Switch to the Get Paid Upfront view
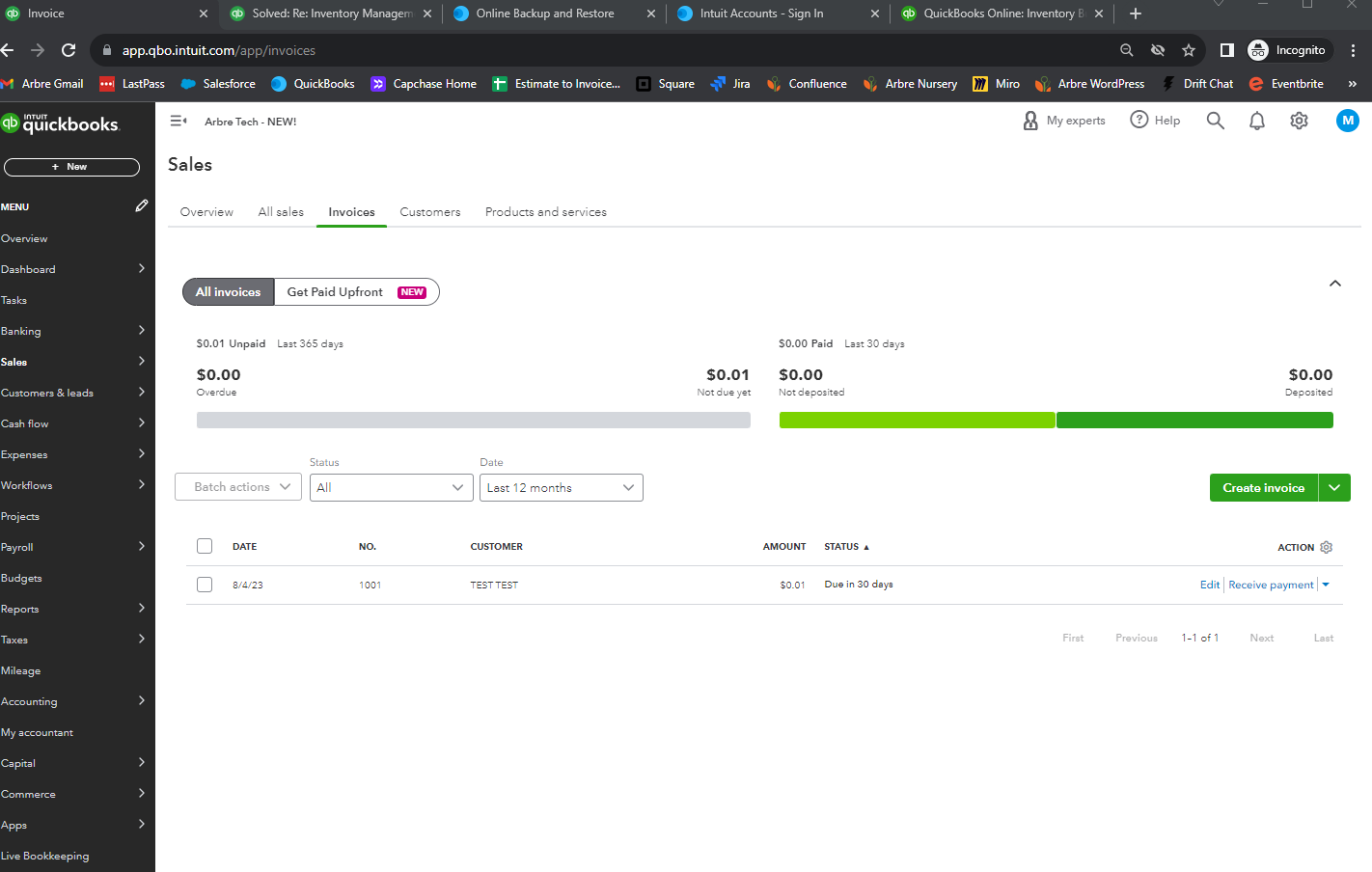 335,291
